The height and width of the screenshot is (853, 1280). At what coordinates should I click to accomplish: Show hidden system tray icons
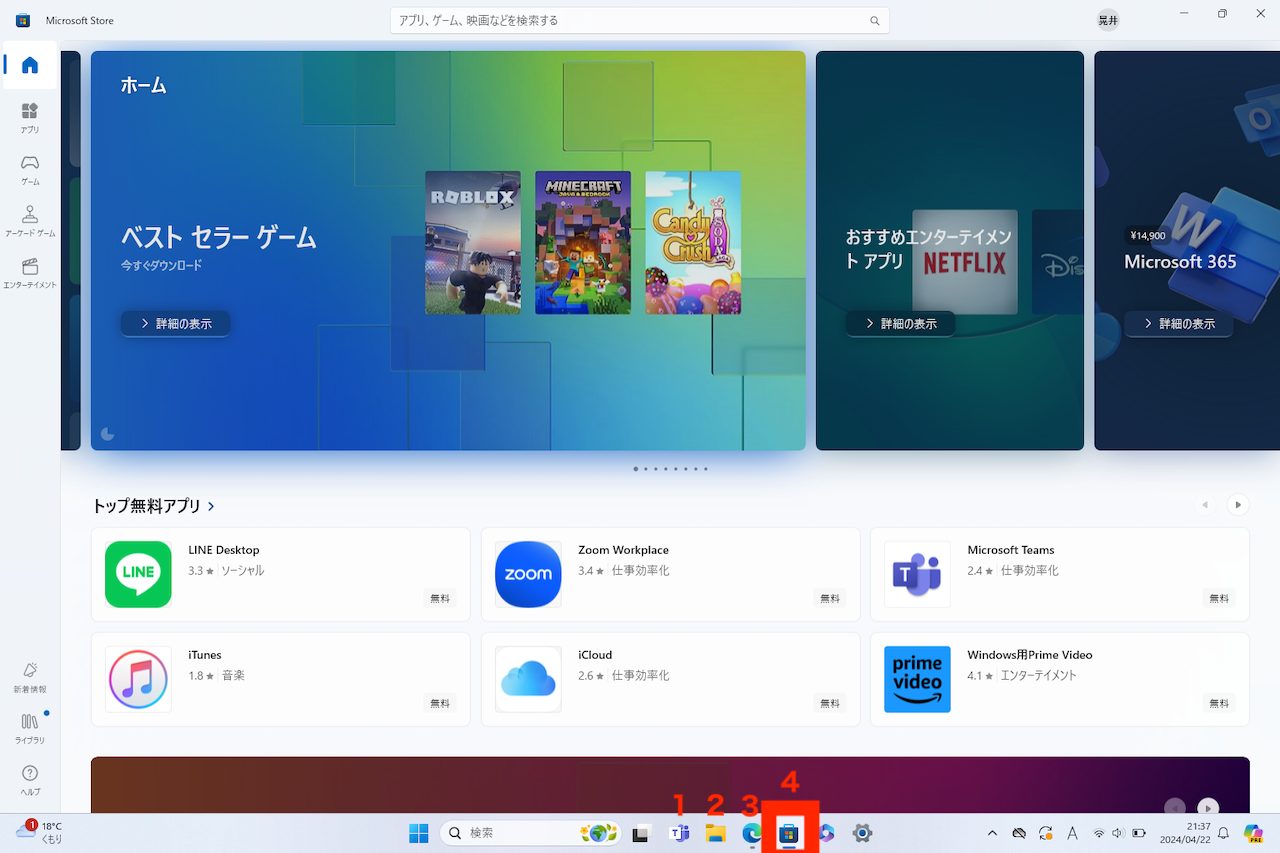pos(992,833)
